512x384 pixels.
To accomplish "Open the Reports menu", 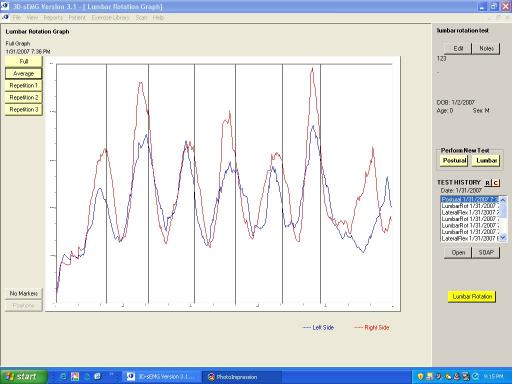I will click(x=53, y=17).
